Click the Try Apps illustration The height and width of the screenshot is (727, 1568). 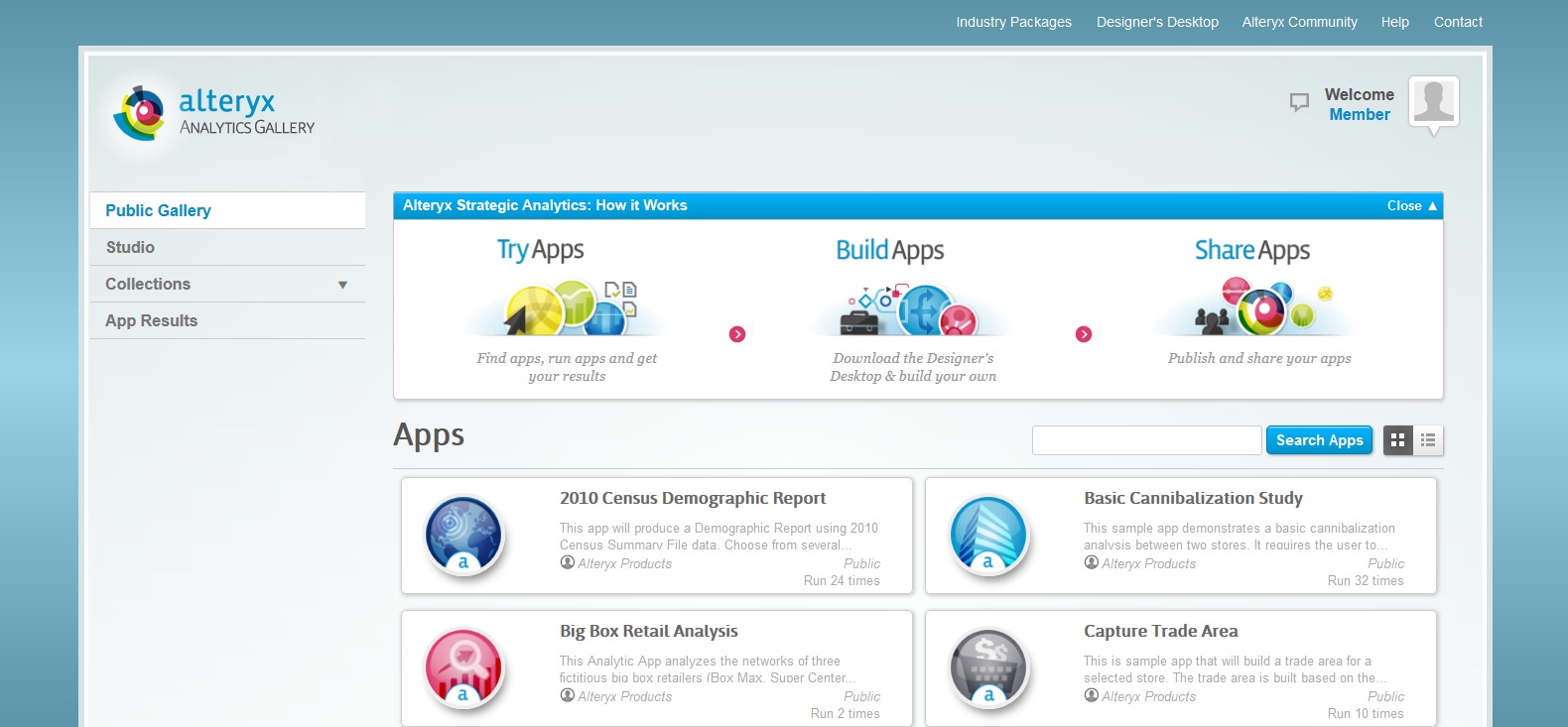[x=568, y=306]
